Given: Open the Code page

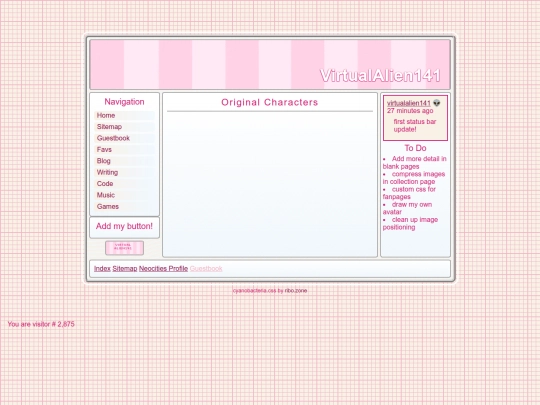Looking at the screenshot, I should 124,184.
